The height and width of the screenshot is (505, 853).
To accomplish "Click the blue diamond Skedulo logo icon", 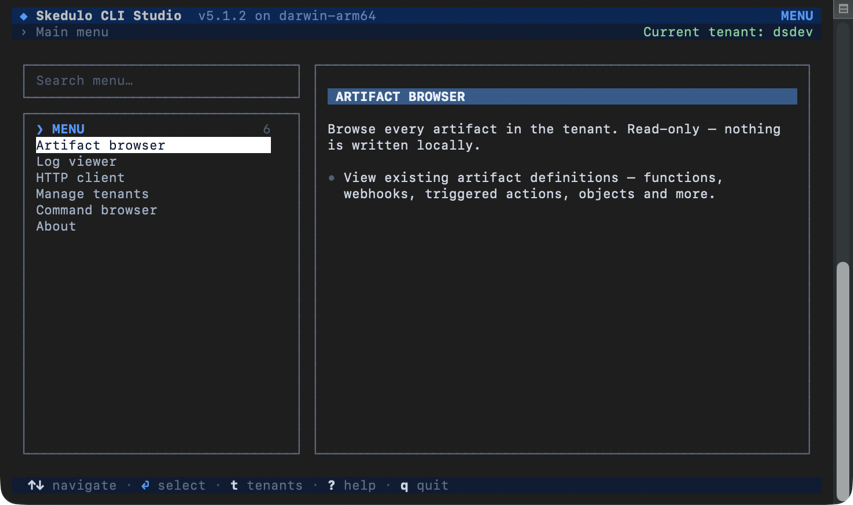I will pos(23,16).
